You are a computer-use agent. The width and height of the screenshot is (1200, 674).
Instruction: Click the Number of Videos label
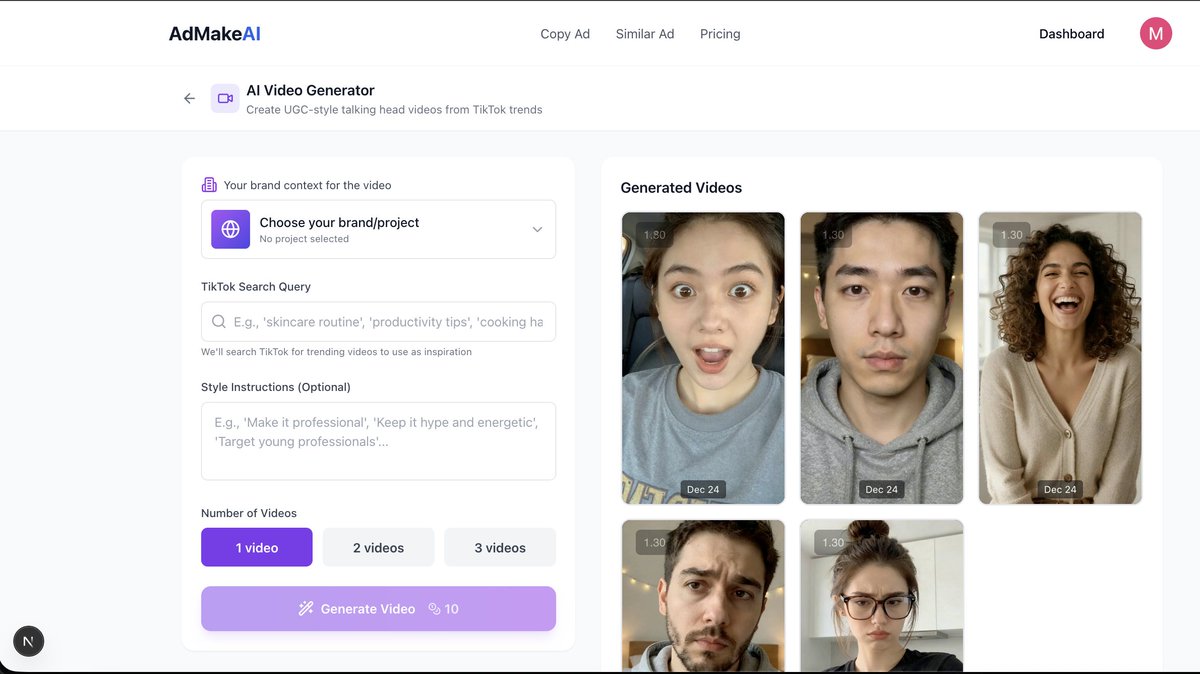pos(249,513)
